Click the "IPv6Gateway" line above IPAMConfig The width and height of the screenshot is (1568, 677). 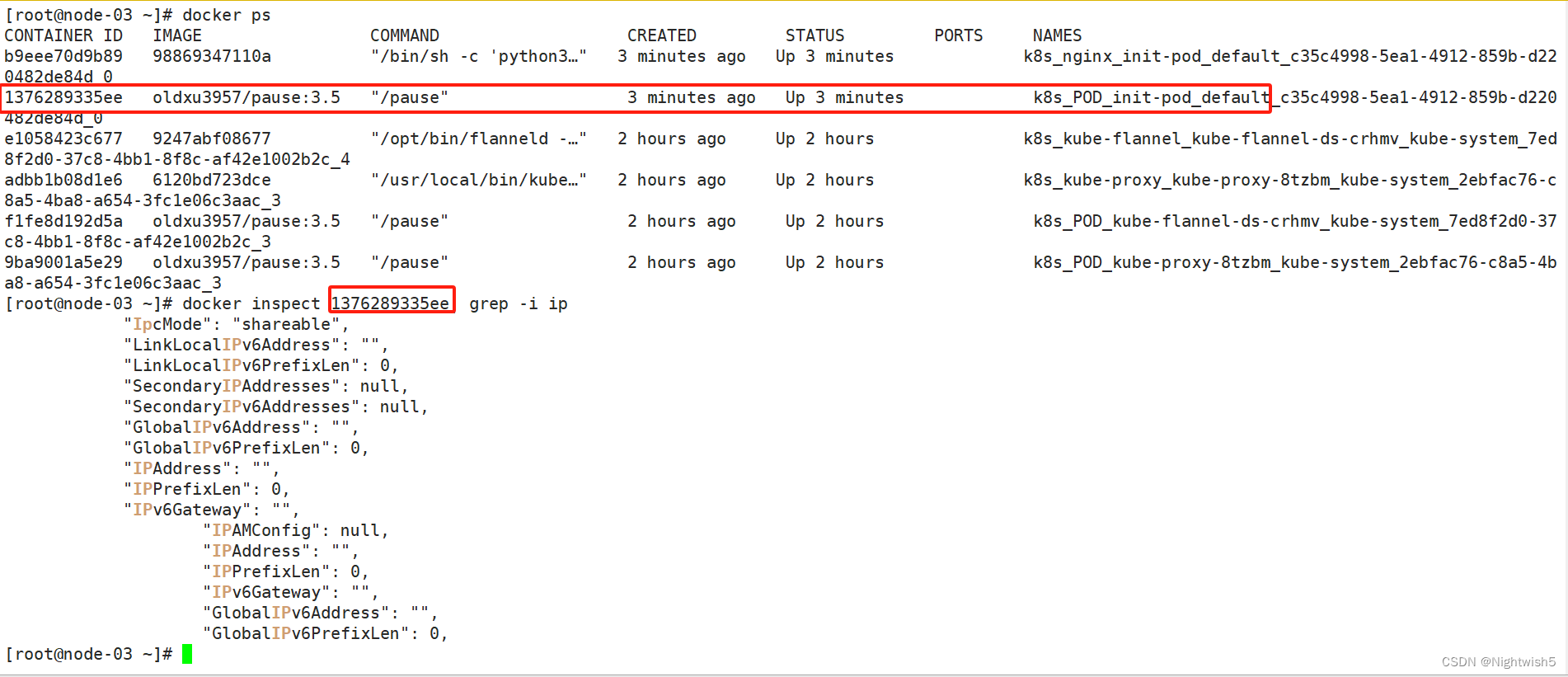(212, 510)
